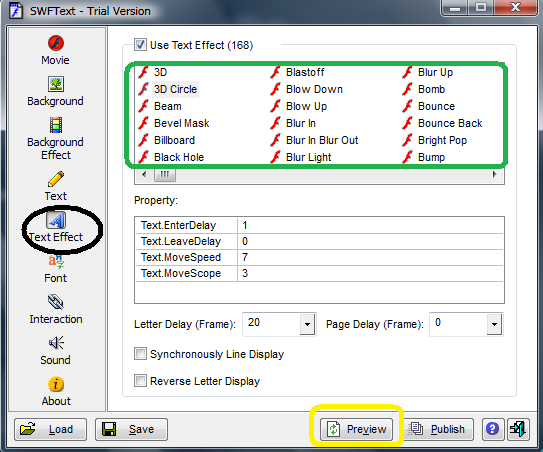The width and height of the screenshot is (543, 452).
Task: Select the Interaction link icon
Action: click(x=56, y=302)
